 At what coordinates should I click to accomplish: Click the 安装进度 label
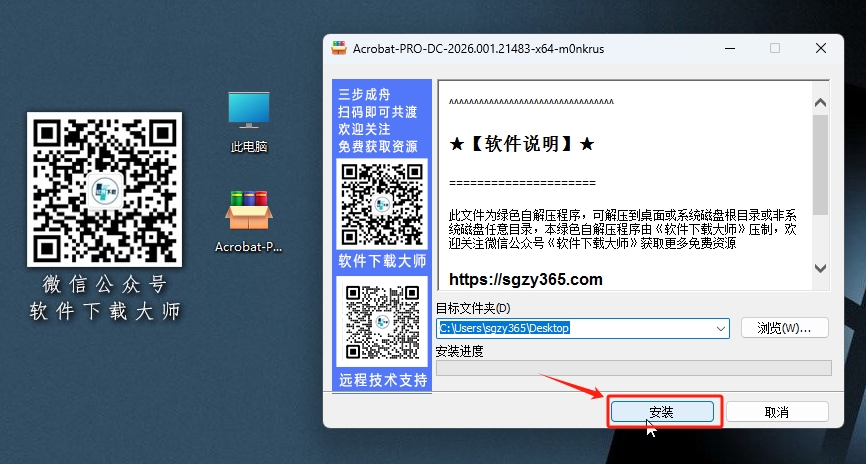point(460,351)
